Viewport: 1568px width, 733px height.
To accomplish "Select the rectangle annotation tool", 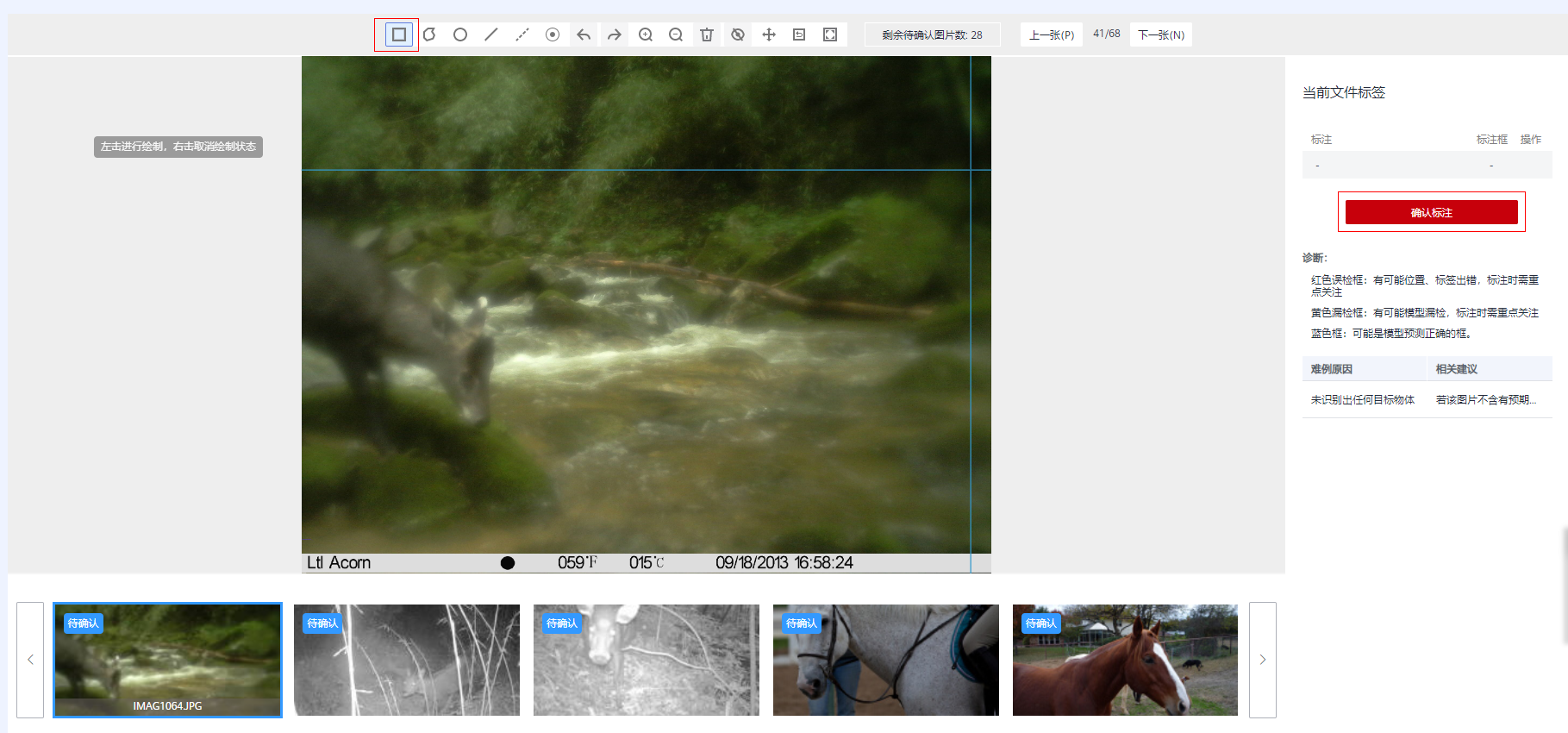I will (x=398, y=34).
